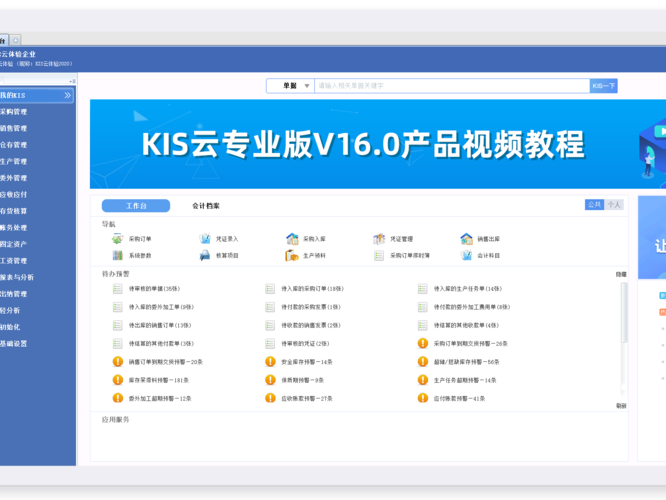
Task: Click warning icon for 采购订单到期交货预警
Action: pos(423,343)
